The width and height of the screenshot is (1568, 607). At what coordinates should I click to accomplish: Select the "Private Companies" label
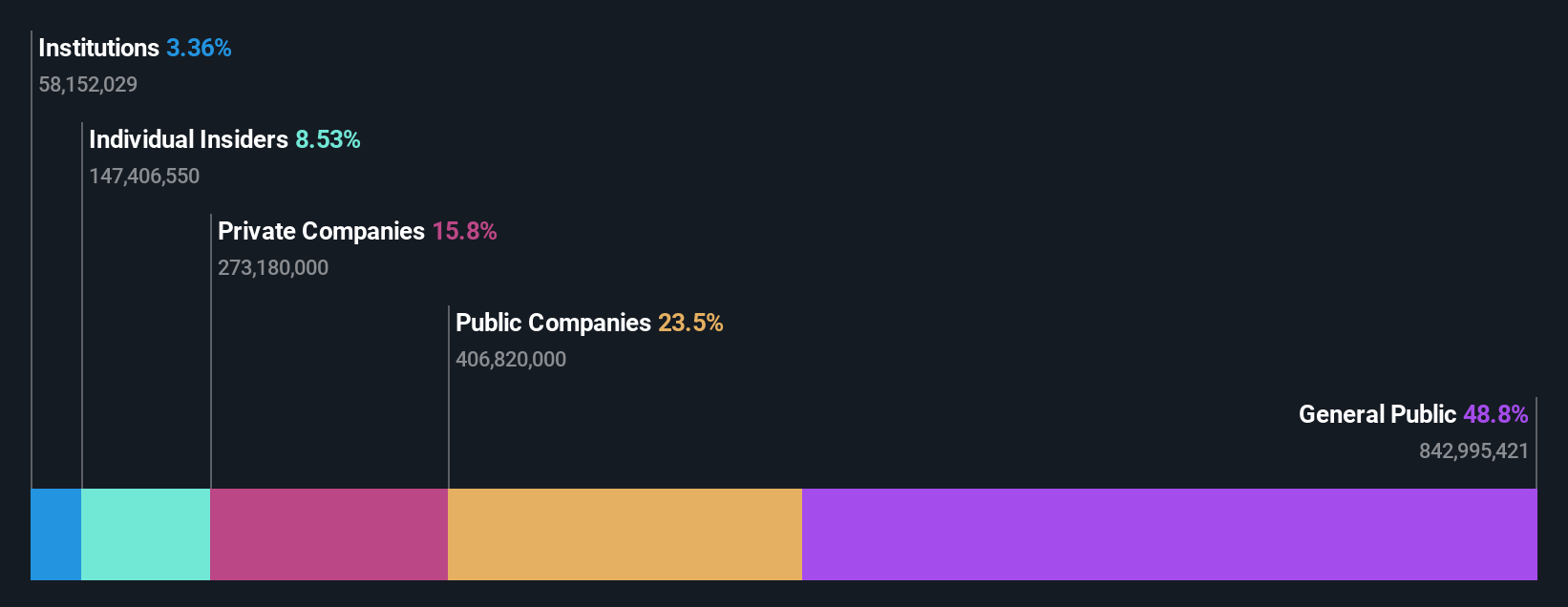(321, 231)
